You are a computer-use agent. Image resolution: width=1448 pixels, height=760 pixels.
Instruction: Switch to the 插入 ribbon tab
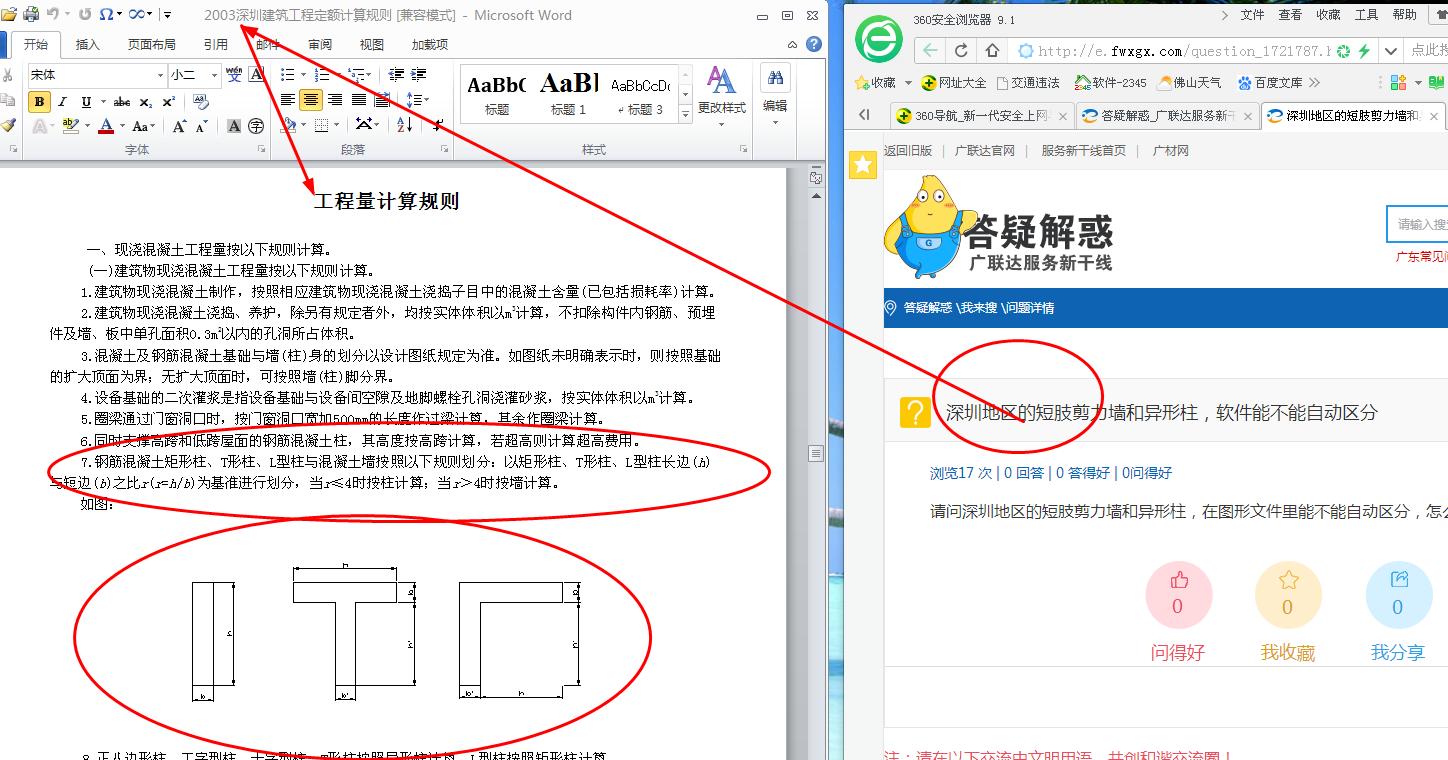(88, 45)
